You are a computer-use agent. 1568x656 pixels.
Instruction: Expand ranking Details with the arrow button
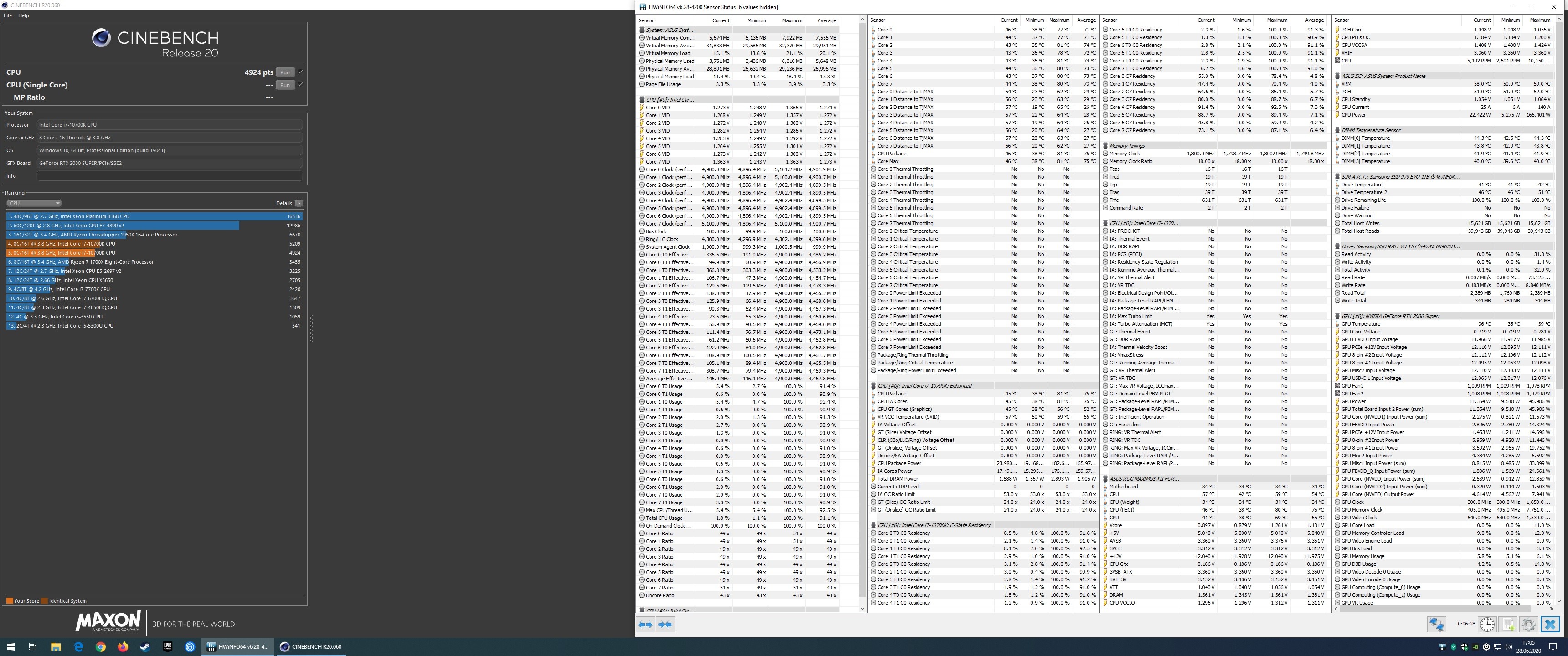[299, 203]
